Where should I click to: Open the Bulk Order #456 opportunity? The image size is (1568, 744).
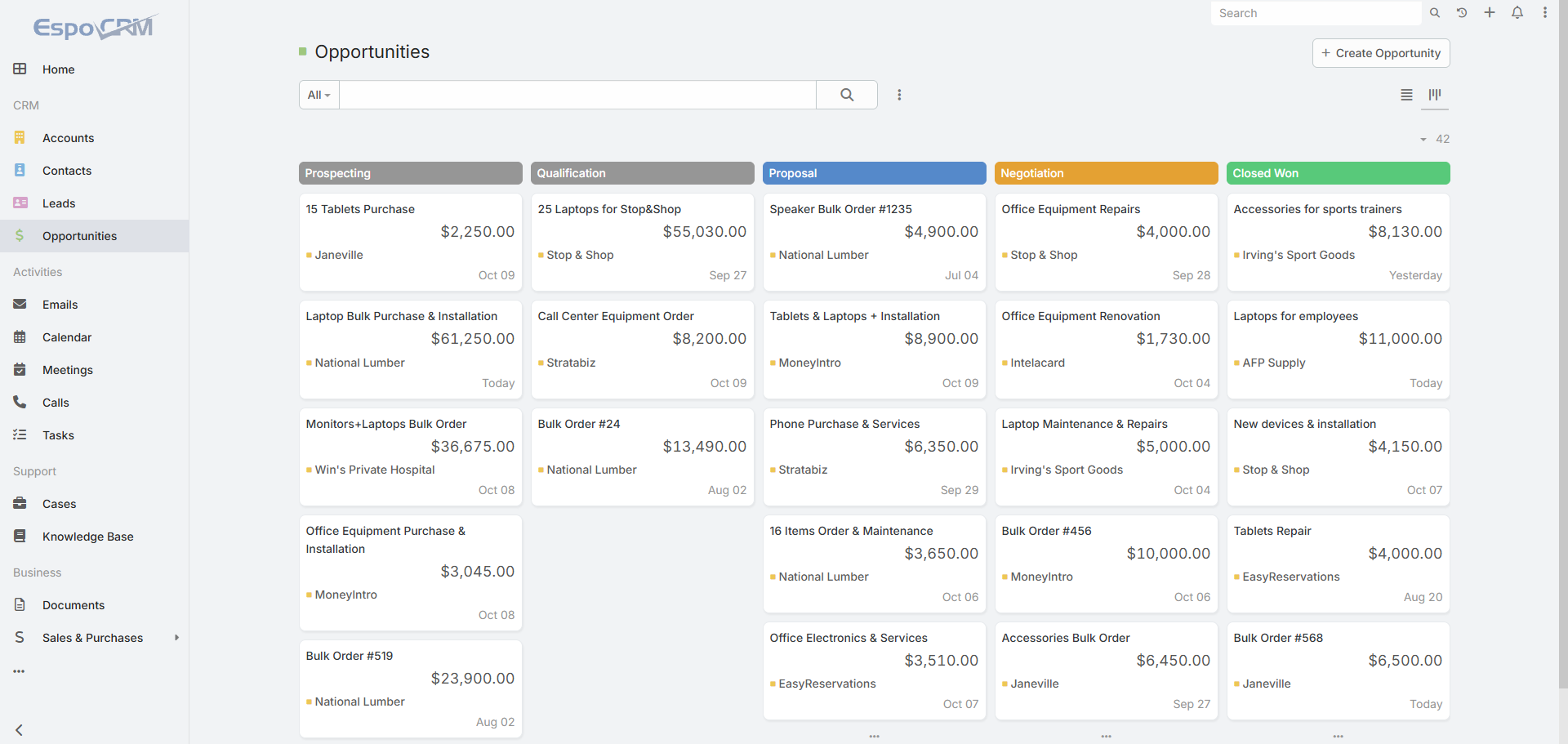pos(1046,531)
